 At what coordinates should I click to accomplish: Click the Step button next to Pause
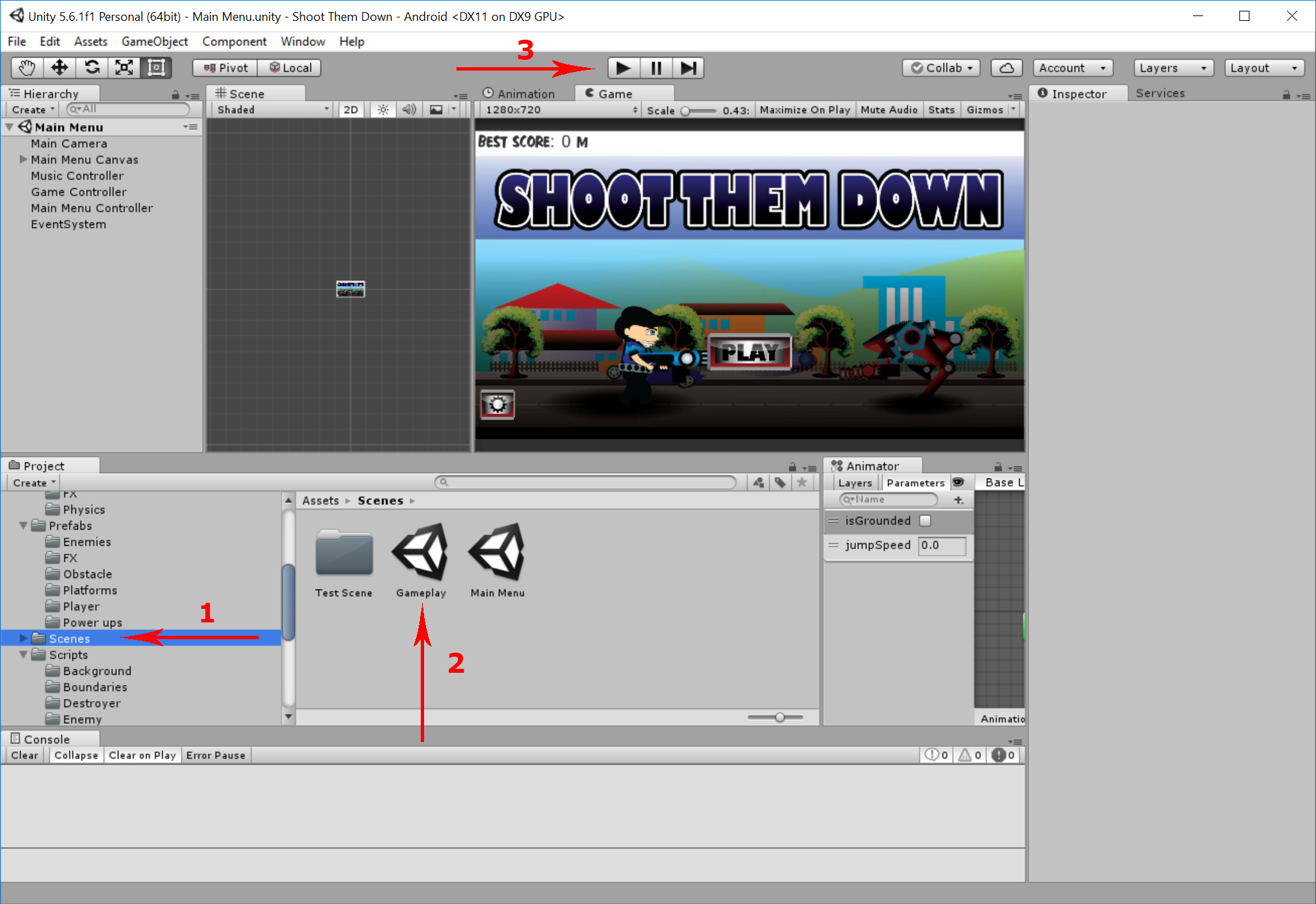(687, 67)
